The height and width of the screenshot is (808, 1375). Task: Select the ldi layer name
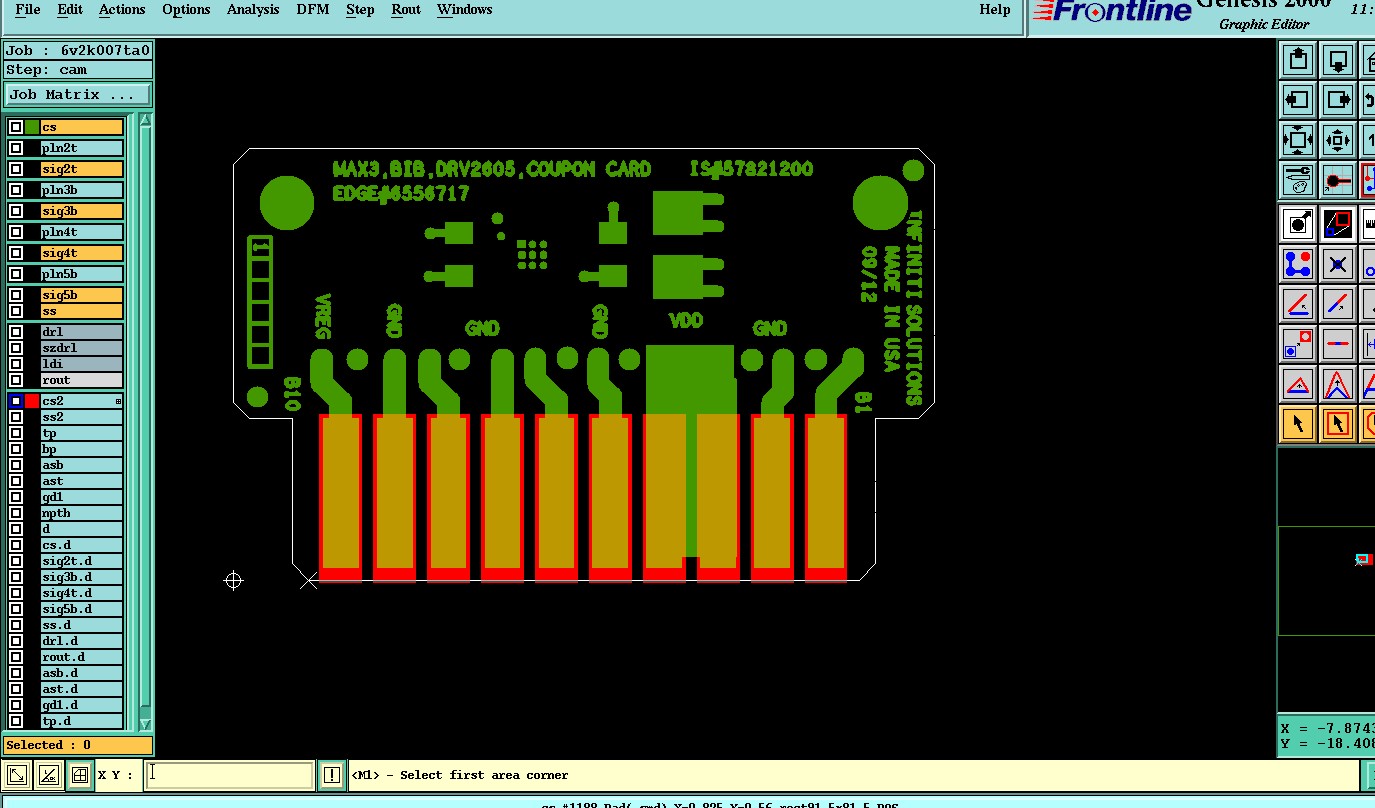81,364
